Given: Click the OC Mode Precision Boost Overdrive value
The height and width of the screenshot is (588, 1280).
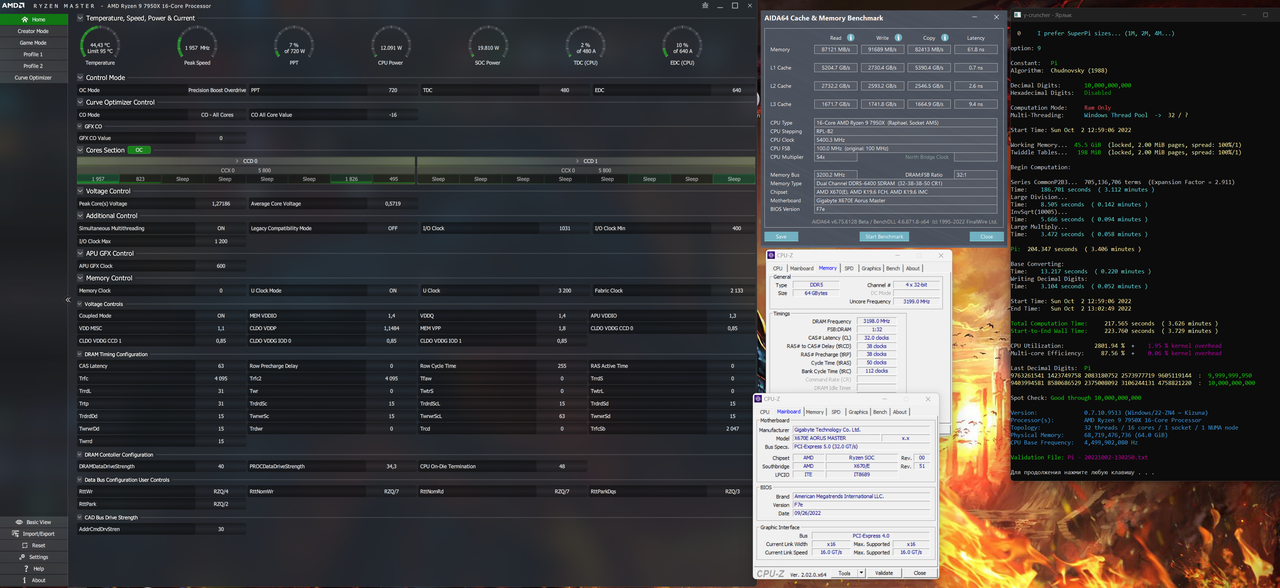Looking at the screenshot, I should coord(217,90).
